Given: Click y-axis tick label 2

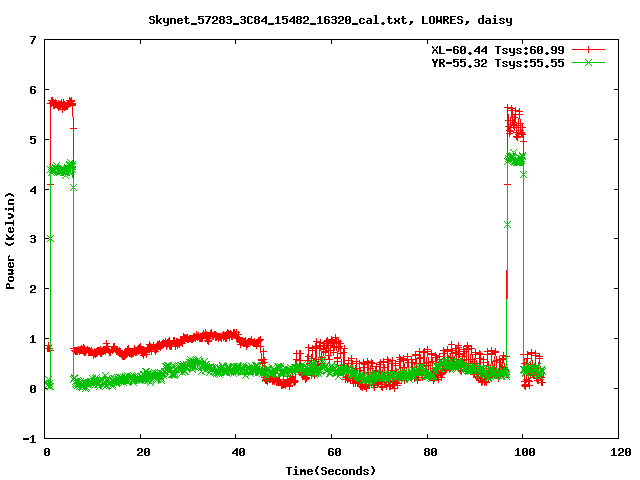Looking at the screenshot, I should pyautogui.click(x=33, y=289).
